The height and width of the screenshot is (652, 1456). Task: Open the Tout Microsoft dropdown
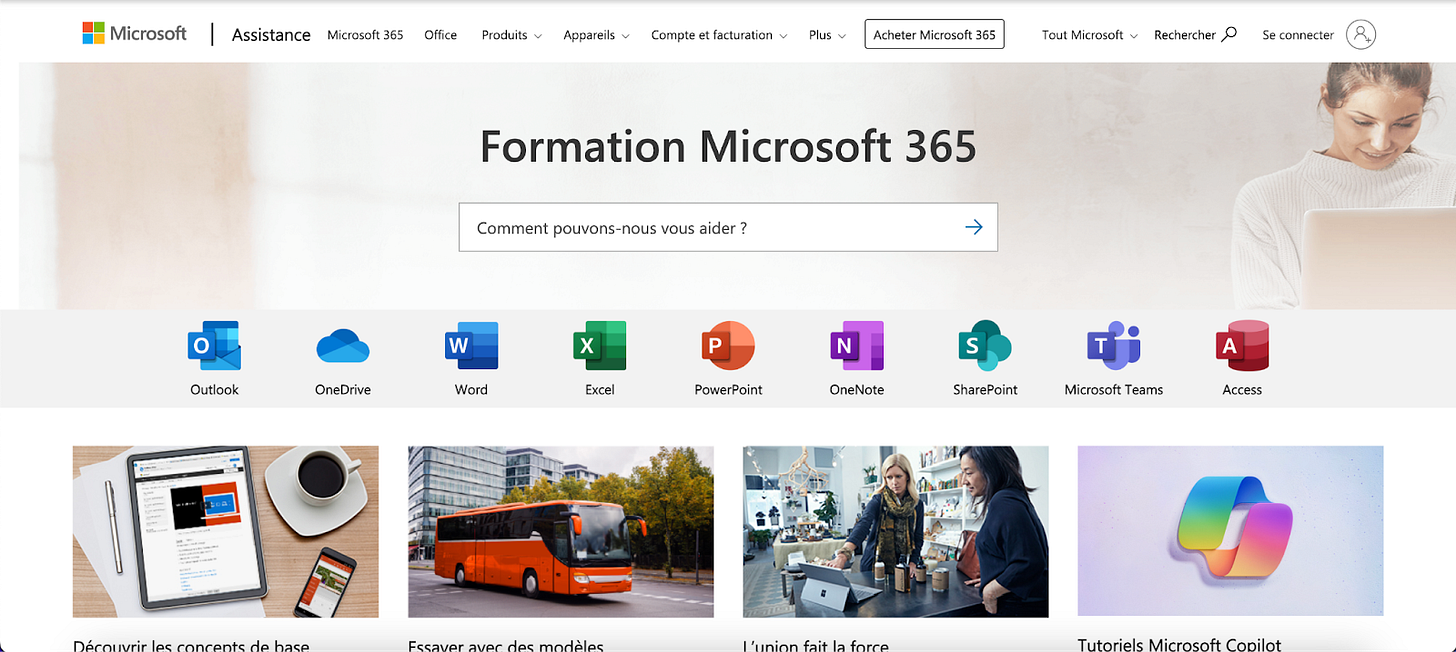click(x=1089, y=35)
